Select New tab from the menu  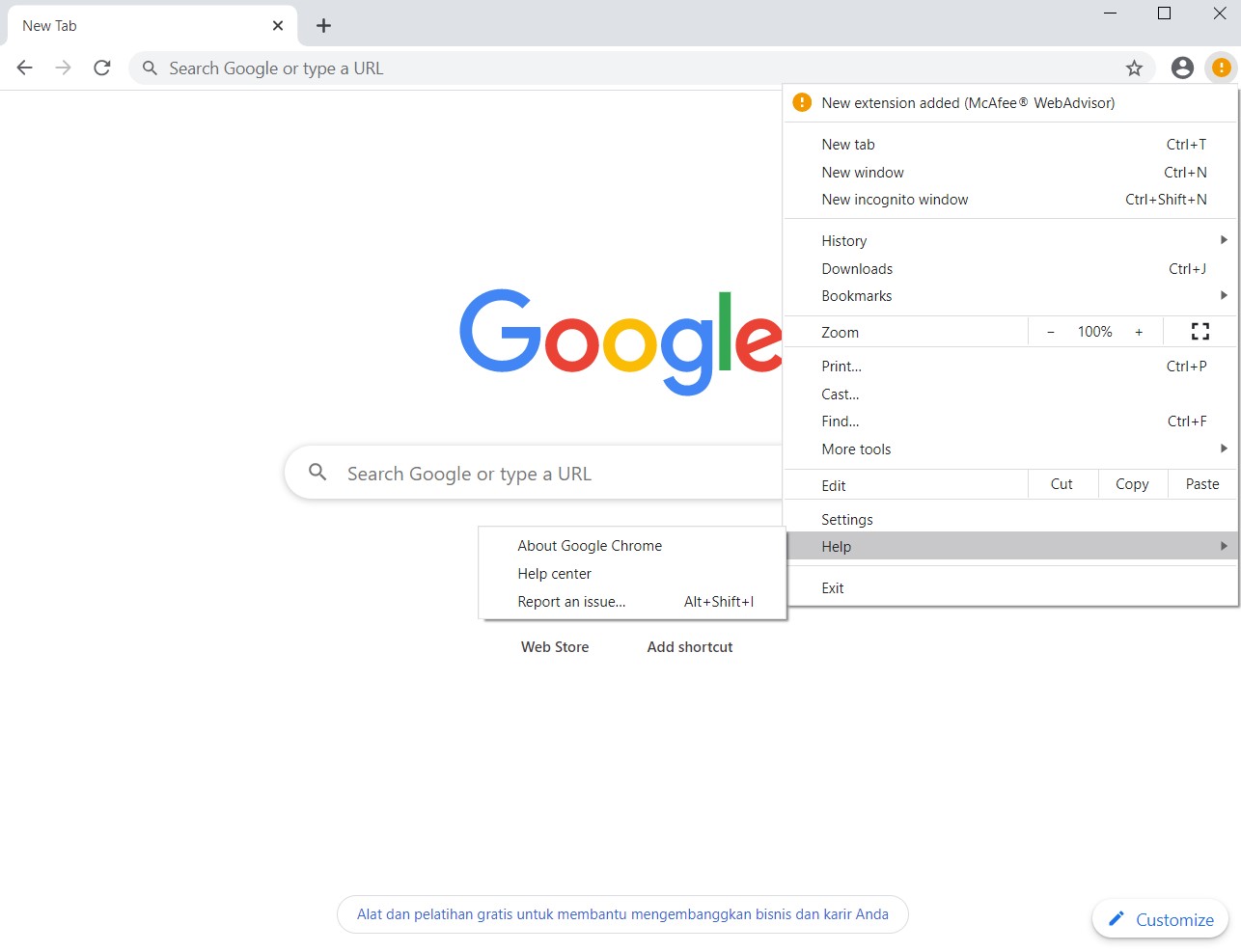tap(1010, 145)
